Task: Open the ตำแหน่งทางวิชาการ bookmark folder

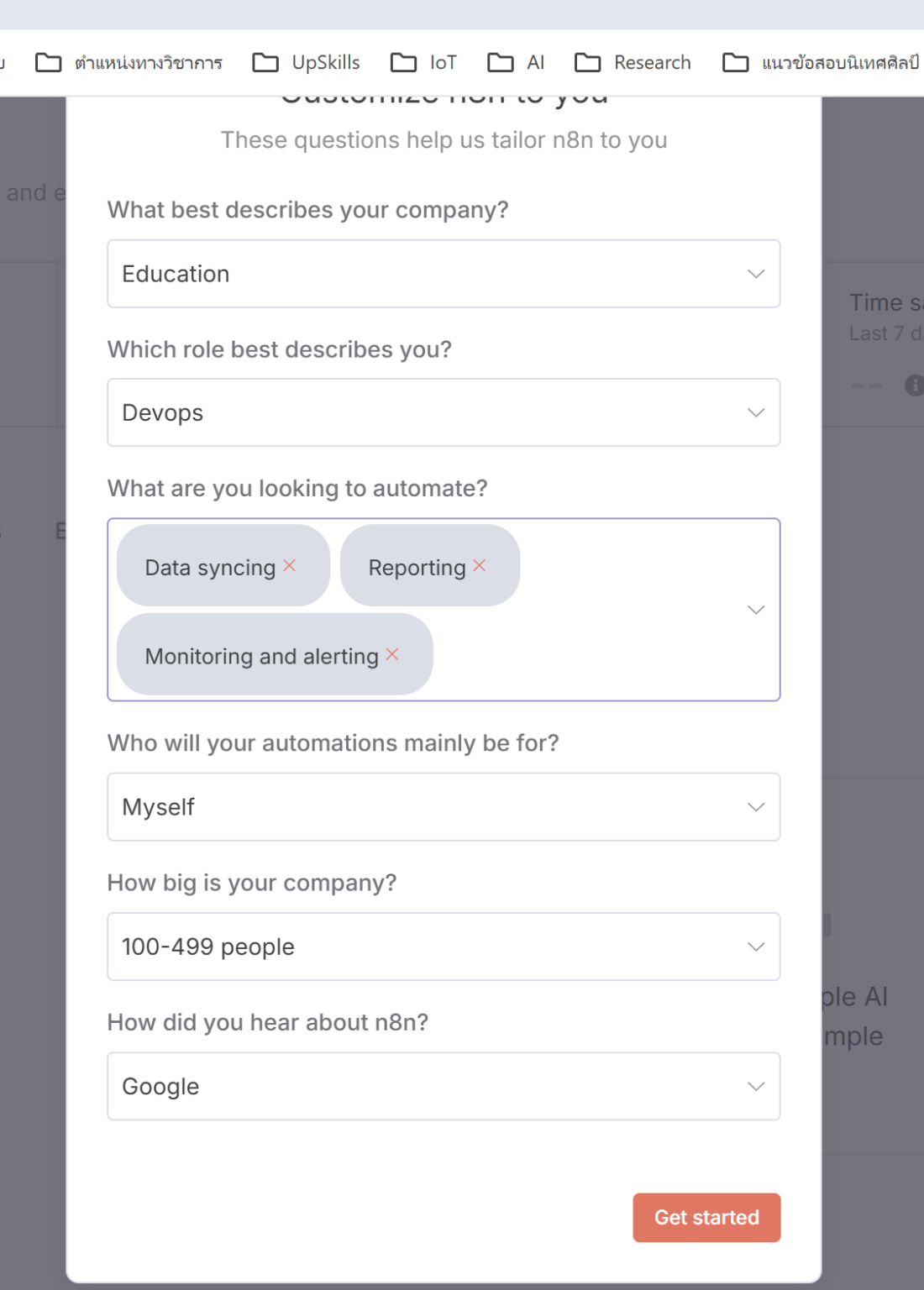Action: pos(129,63)
